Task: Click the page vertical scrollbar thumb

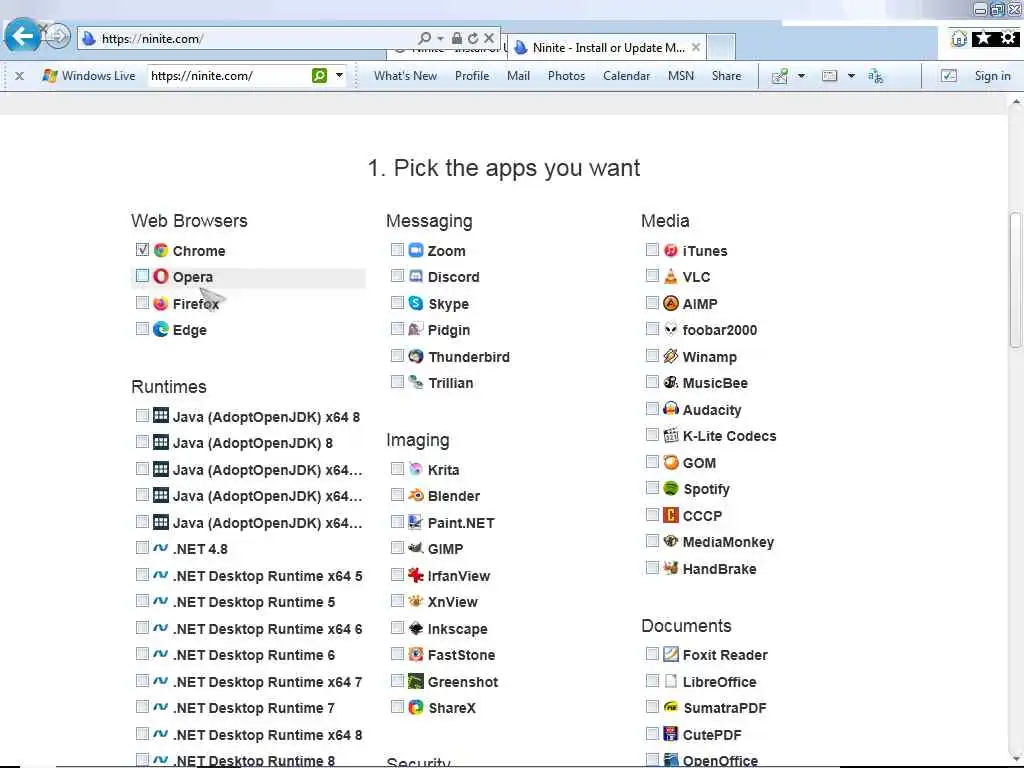Action: click(1015, 281)
